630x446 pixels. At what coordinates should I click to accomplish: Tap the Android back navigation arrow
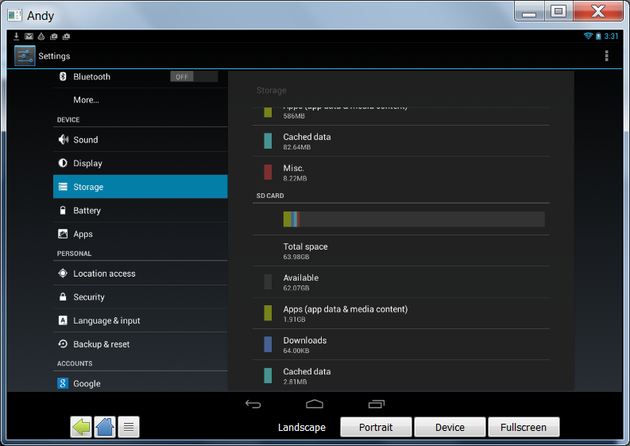click(x=253, y=404)
